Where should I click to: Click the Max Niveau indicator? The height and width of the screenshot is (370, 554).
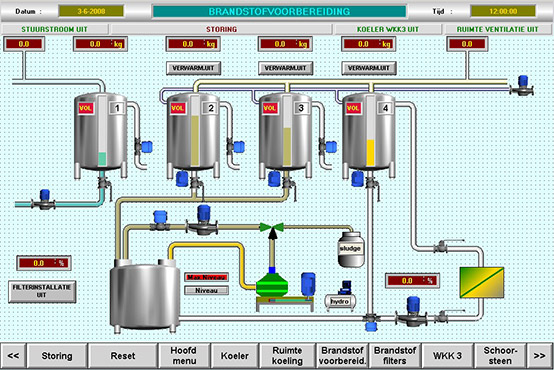click(206, 277)
